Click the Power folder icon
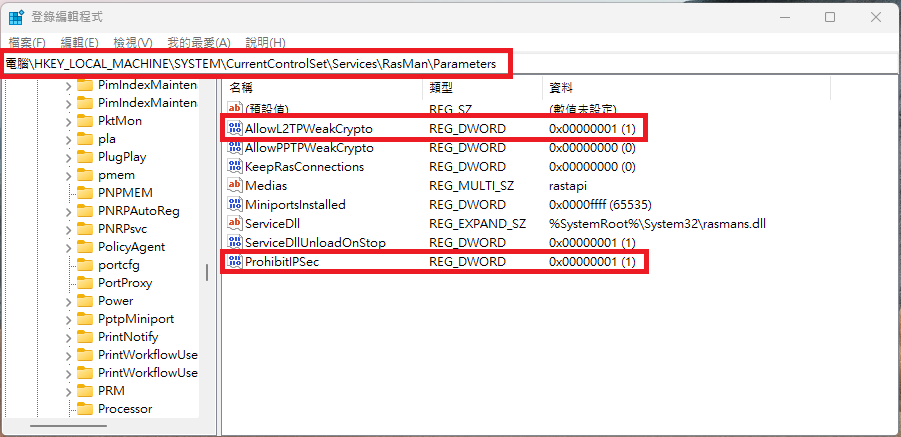Screen dimensions: 901x437 pyautogui.click(x=85, y=301)
